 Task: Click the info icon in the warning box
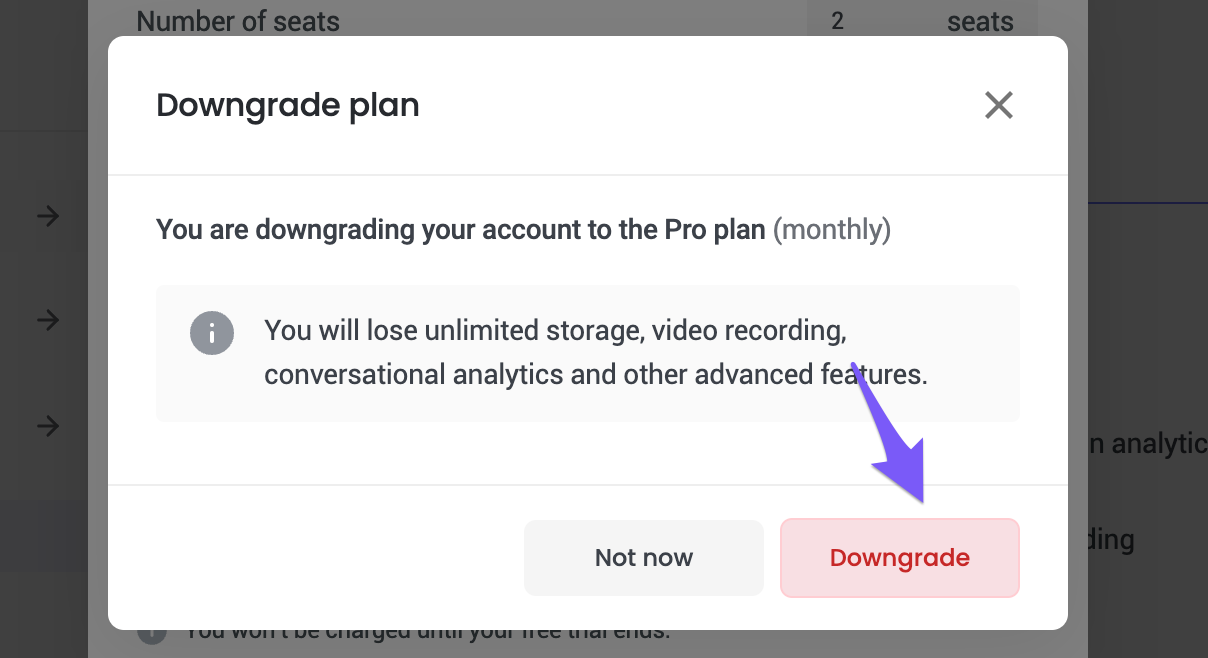click(x=212, y=333)
